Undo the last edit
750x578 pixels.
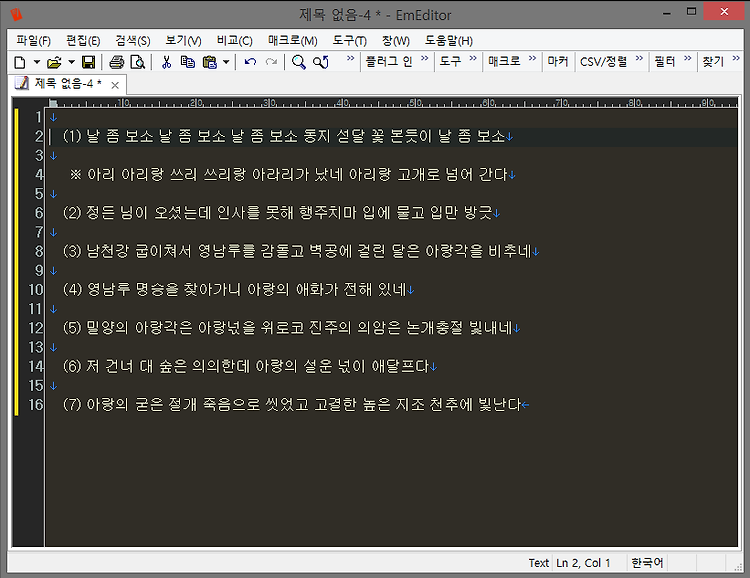point(250,62)
